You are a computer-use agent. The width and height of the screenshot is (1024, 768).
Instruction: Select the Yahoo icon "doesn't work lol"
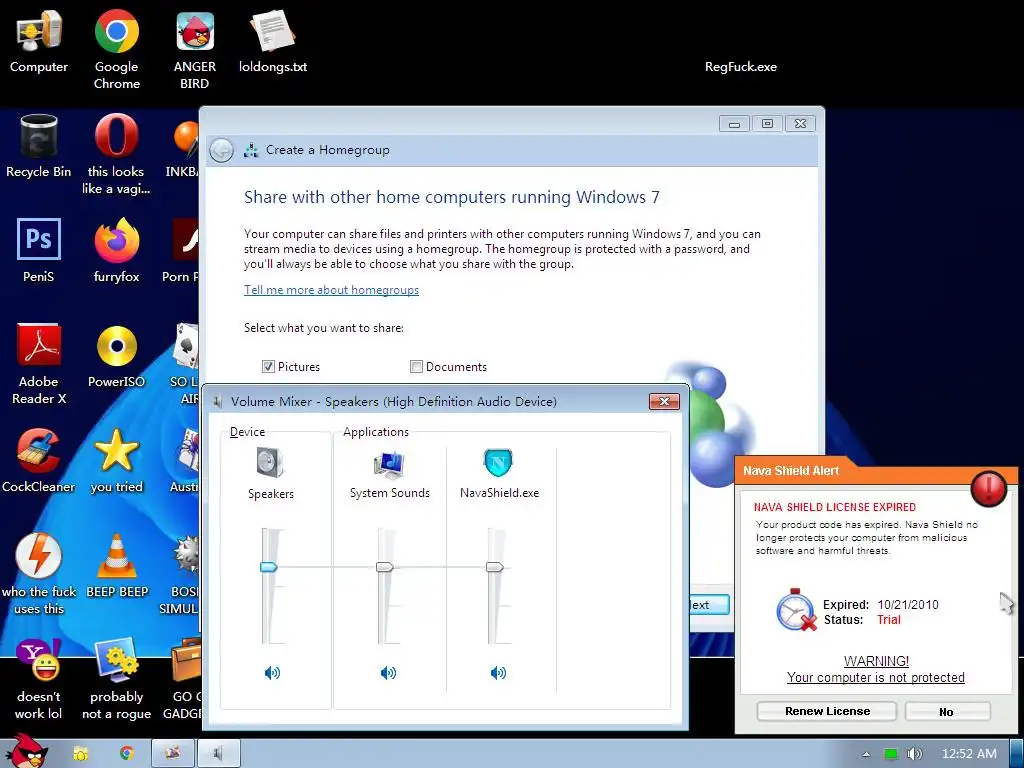[x=39, y=680]
